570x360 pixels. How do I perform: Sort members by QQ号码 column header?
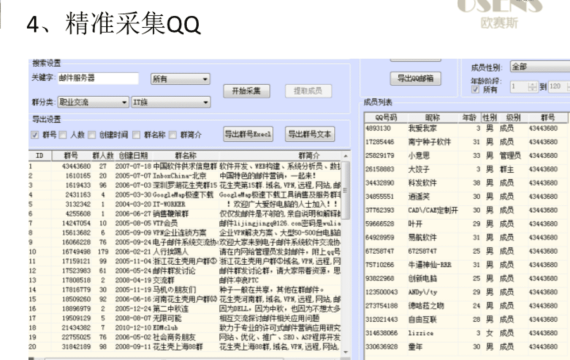pos(386,117)
